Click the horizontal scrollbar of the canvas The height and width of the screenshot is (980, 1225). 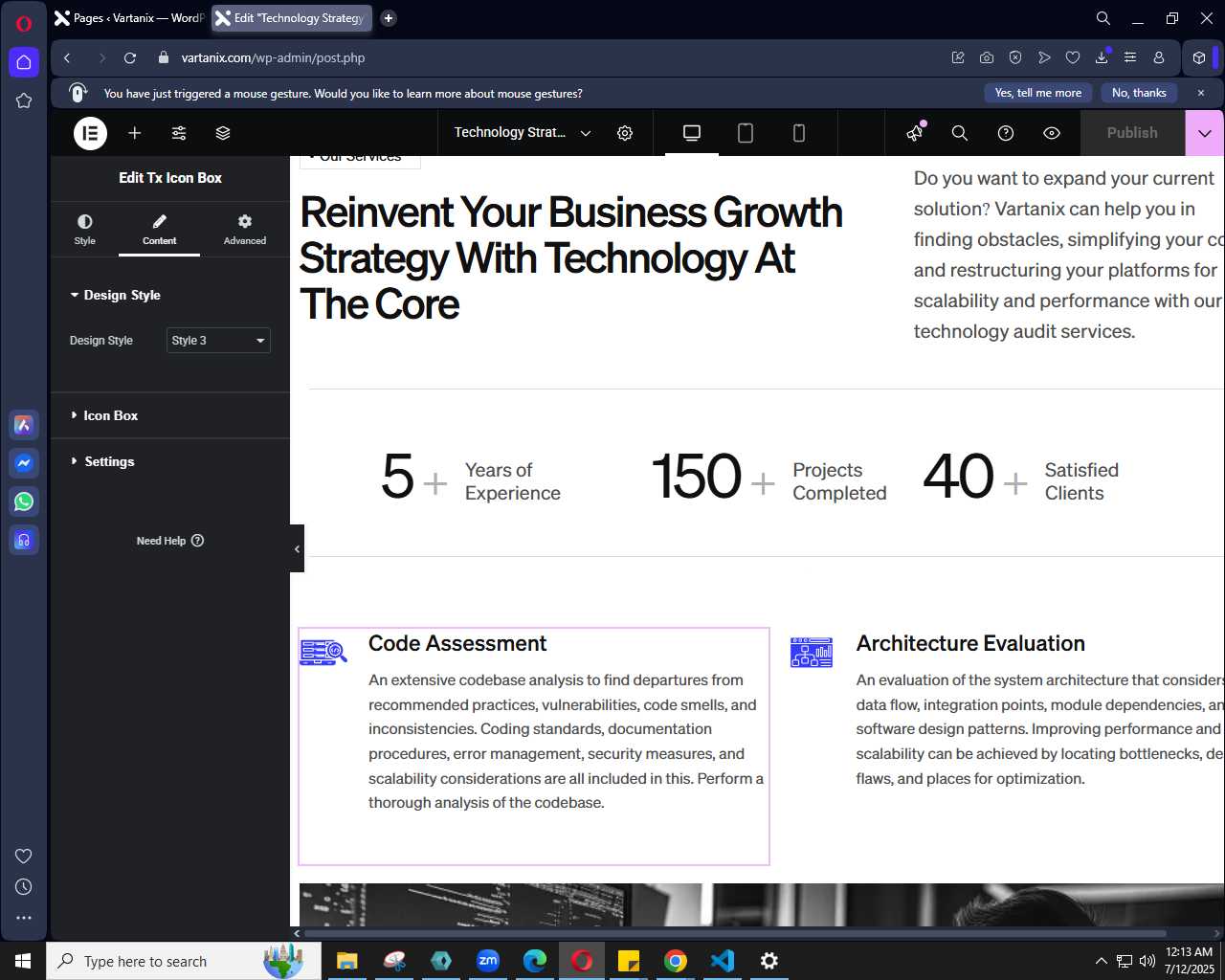(x=735, y=933)
